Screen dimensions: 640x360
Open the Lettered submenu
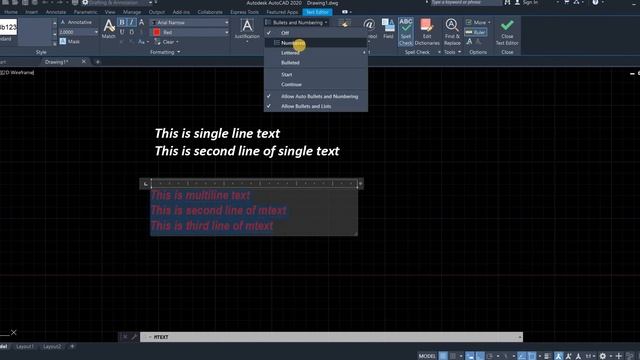pos(316,53)
